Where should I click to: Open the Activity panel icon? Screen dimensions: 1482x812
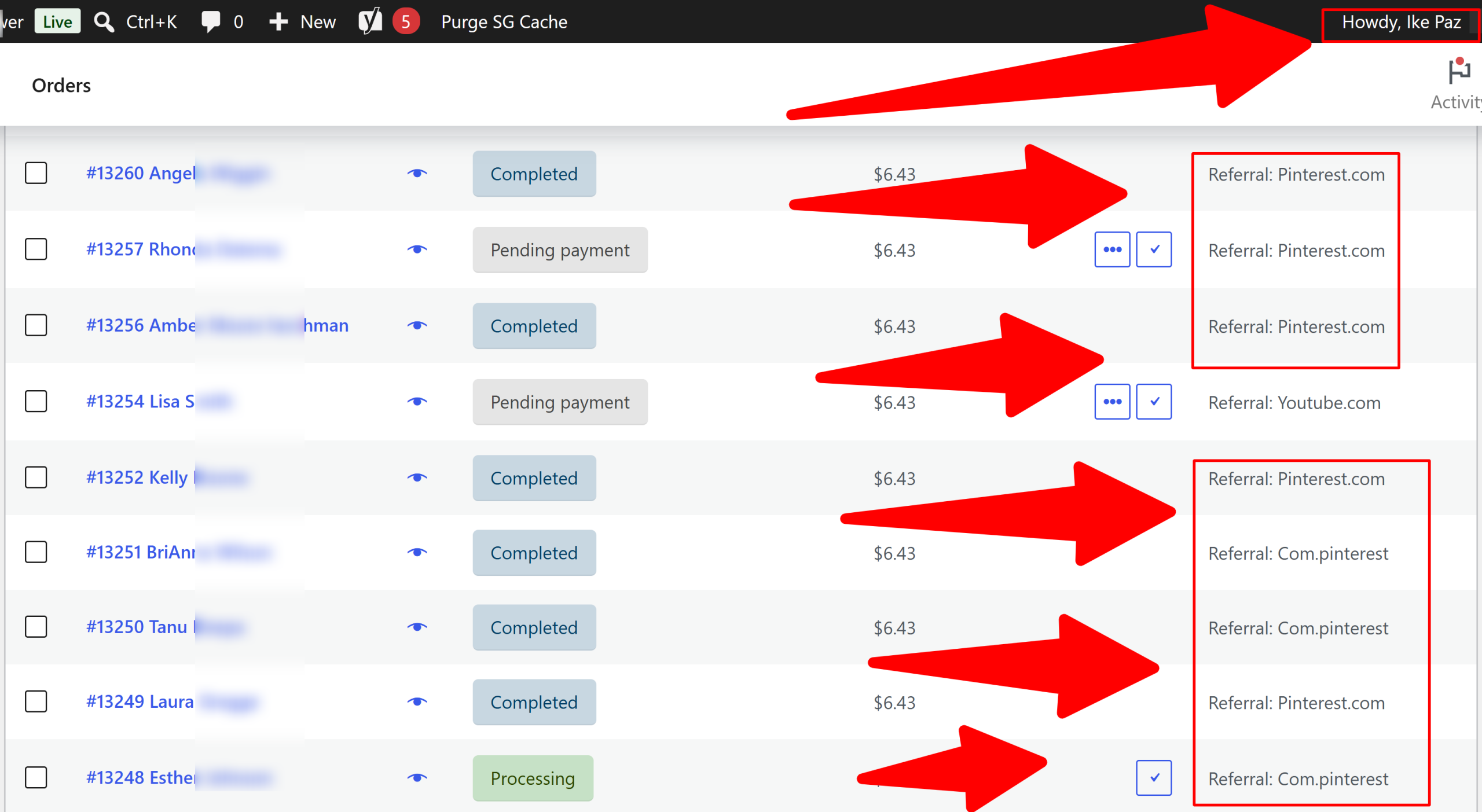(x=1458, y=72)
